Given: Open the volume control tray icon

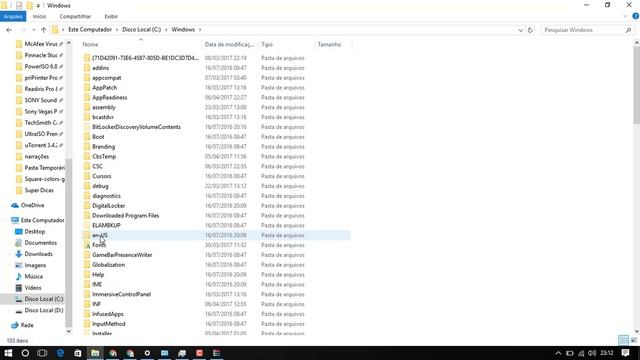Looking at the screenshot, I should pyautogui.click(x=592, y=353).
